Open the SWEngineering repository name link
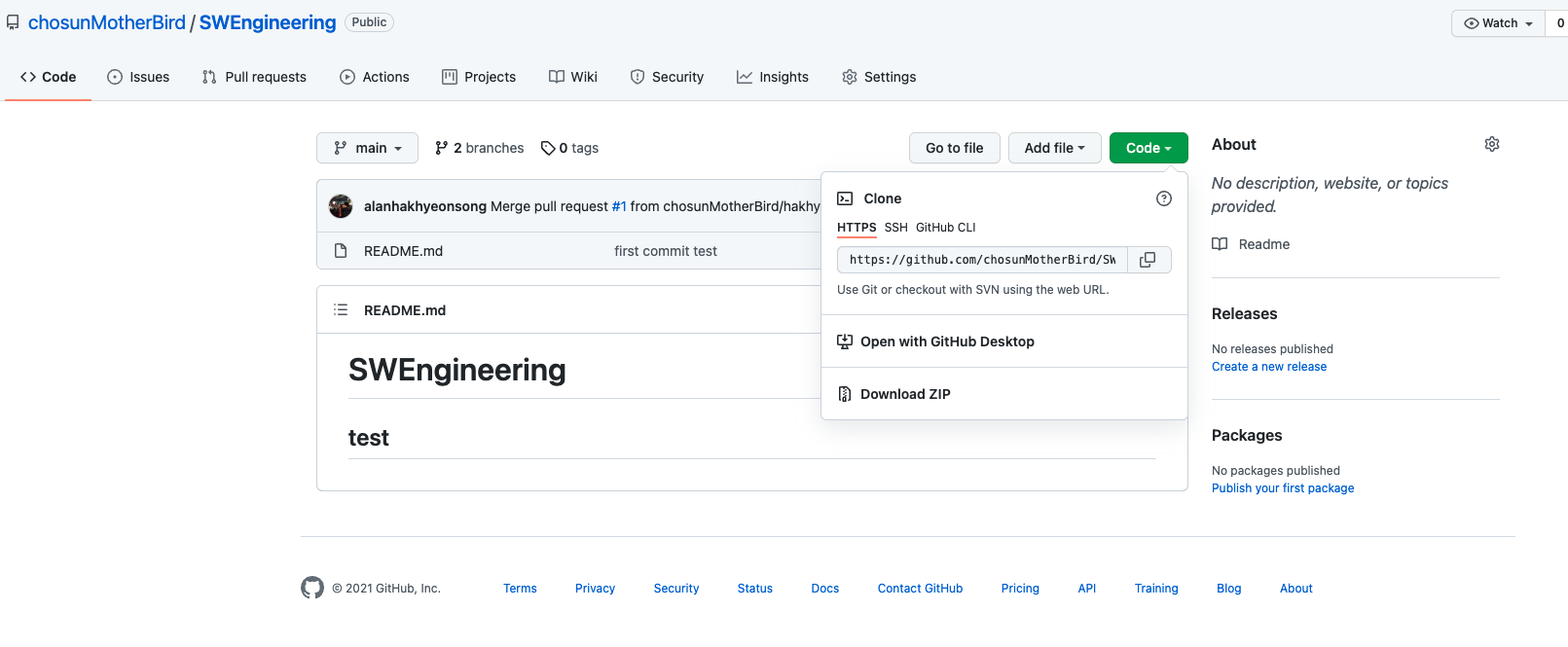The width and height of the screenshot is (1568, 647). click(268, 22)
